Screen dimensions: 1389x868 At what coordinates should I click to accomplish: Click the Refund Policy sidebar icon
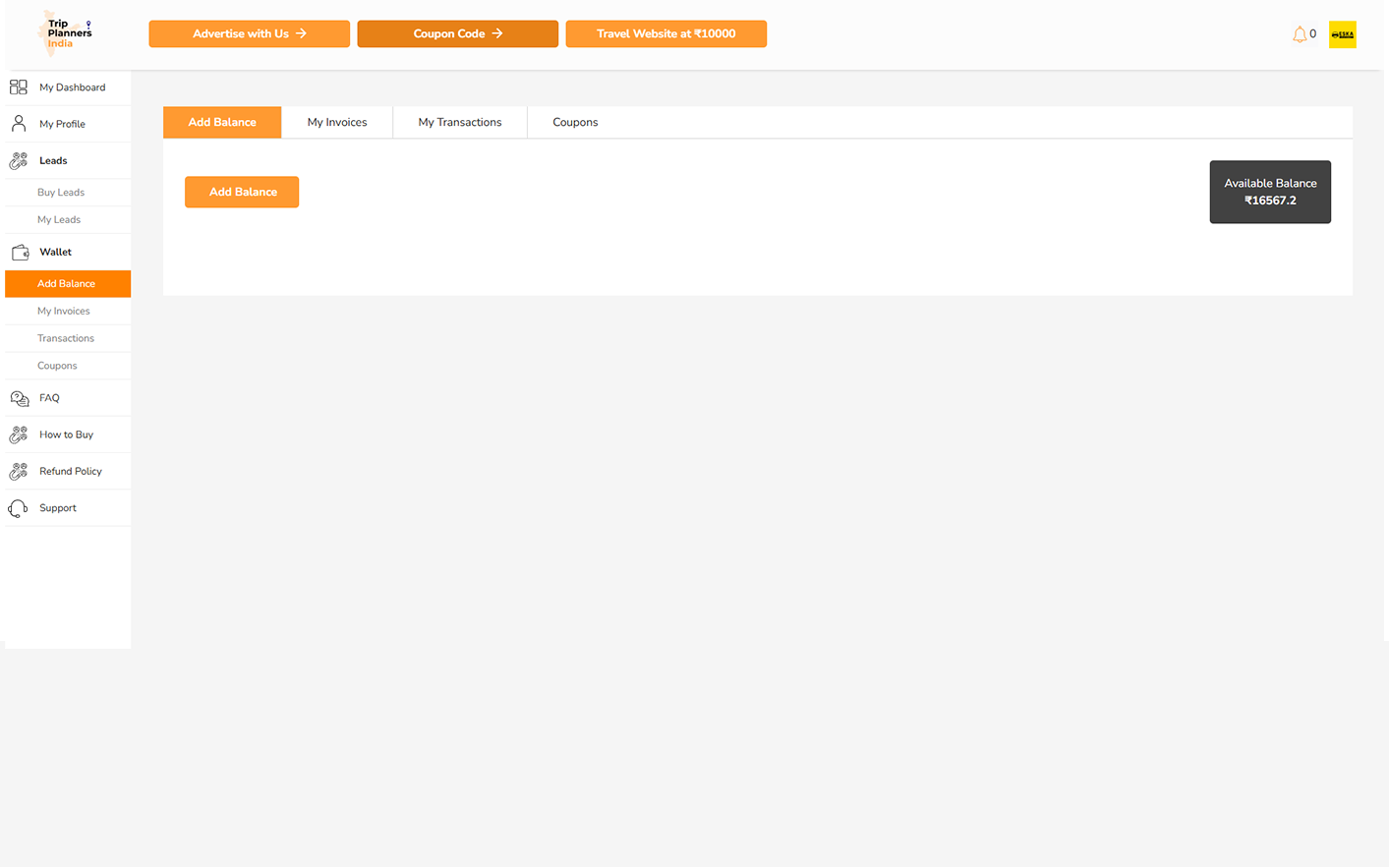pyautogui.click(x=19, y=472)
